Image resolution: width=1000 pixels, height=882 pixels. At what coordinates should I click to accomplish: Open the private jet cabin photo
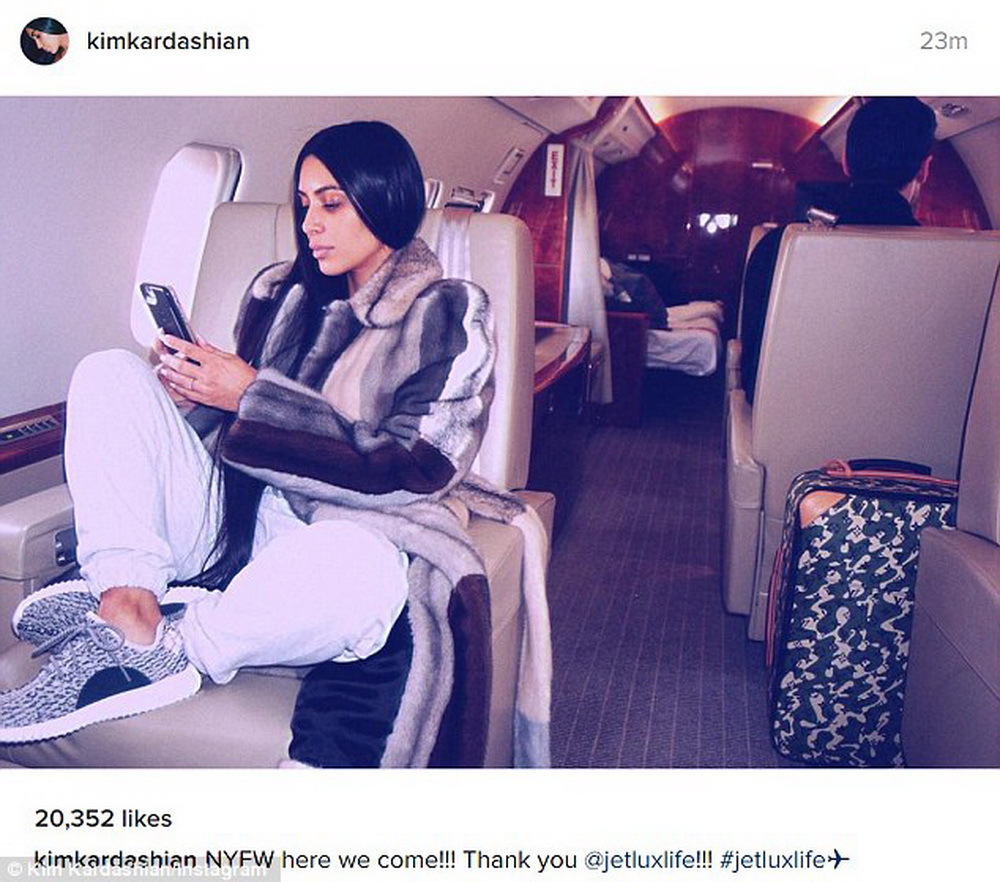pyautogui.click(x=500, y=432)
